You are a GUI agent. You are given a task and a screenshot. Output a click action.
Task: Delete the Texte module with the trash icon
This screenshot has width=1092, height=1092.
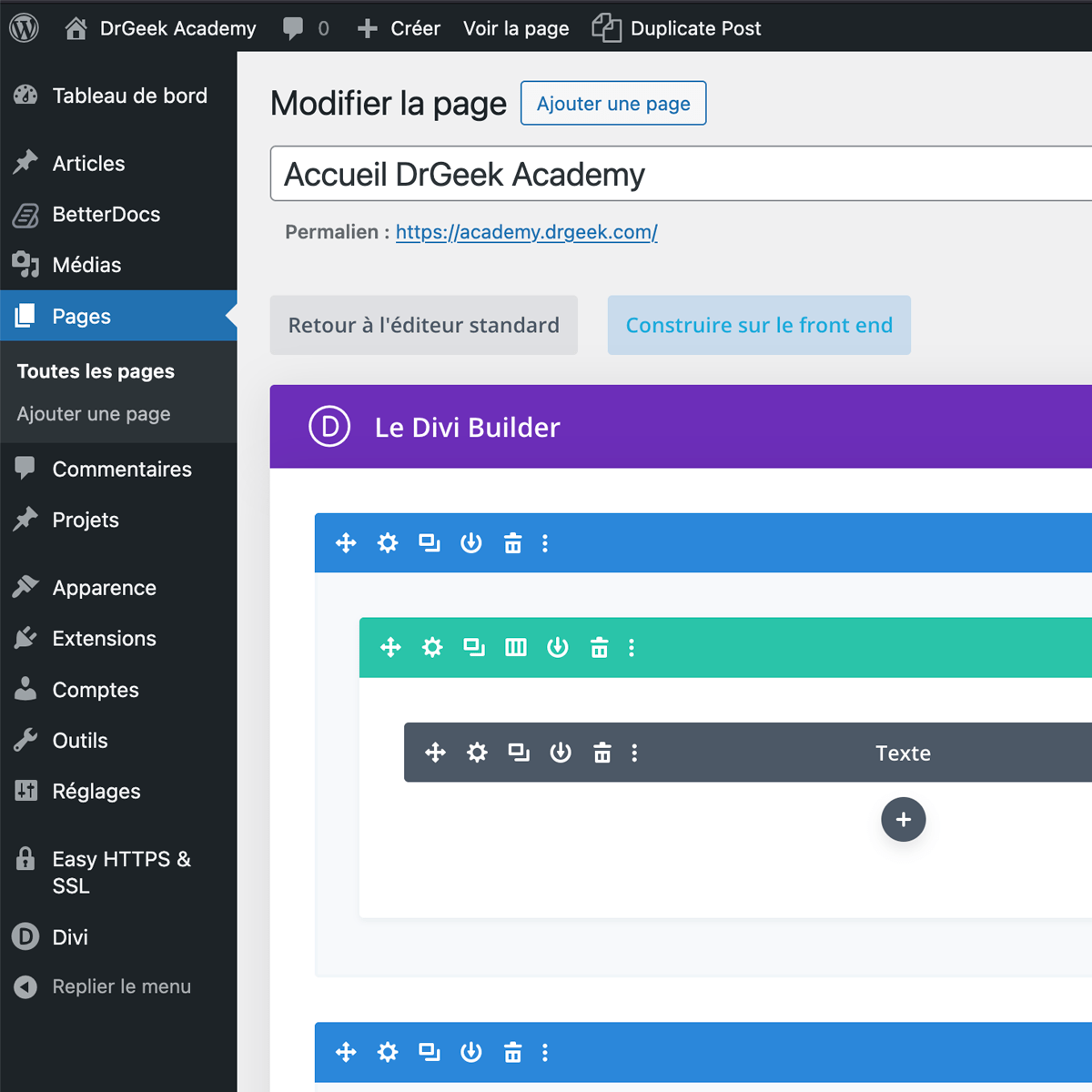point(602,753)
